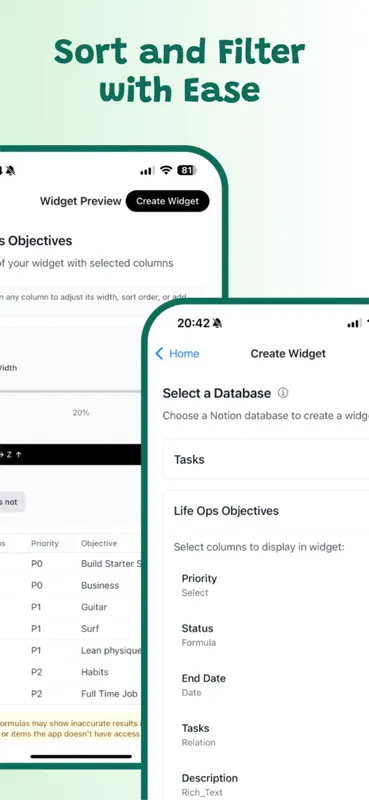Select the Lean physique row
The height and width of the screenshot is (800, 369).
pos(70,651)
